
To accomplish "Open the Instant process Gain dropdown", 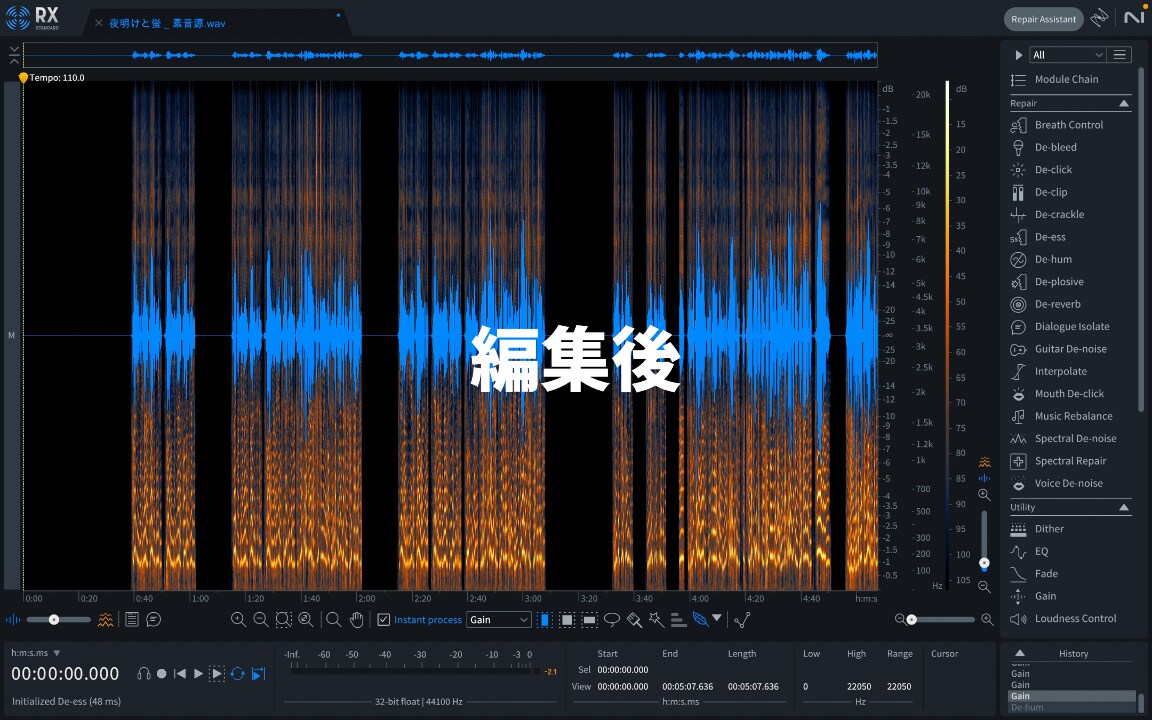I will (498, 620).
